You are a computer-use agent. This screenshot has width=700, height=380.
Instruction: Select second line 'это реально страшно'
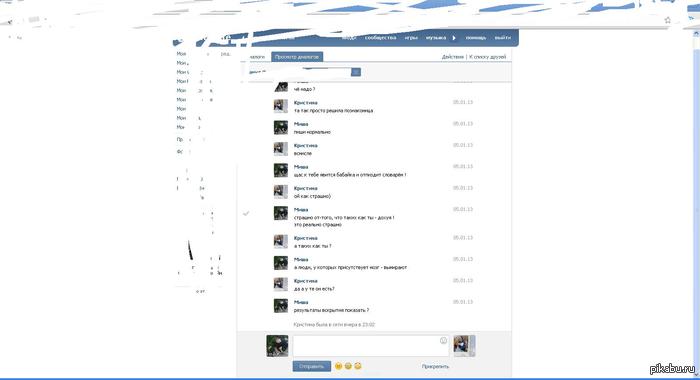318,225
